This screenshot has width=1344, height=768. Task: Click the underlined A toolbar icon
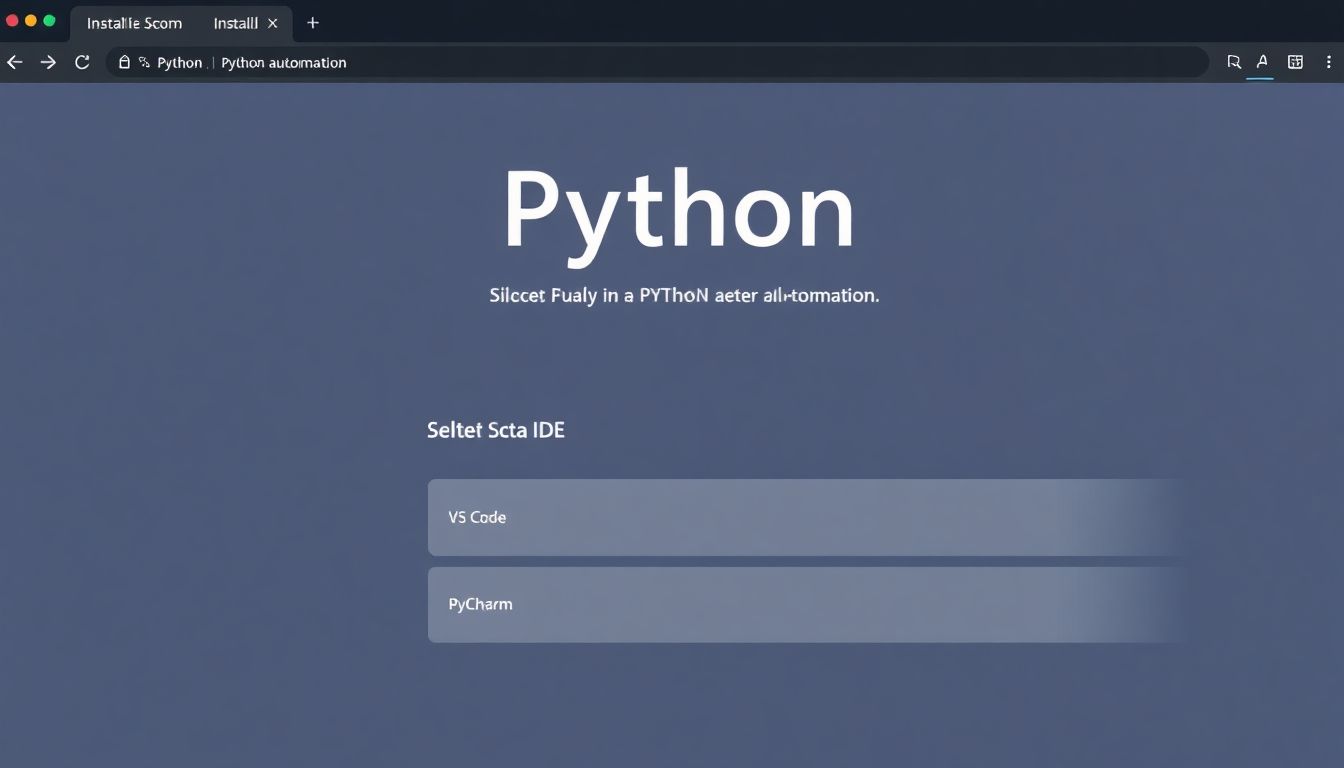[x=1262, y=62]
